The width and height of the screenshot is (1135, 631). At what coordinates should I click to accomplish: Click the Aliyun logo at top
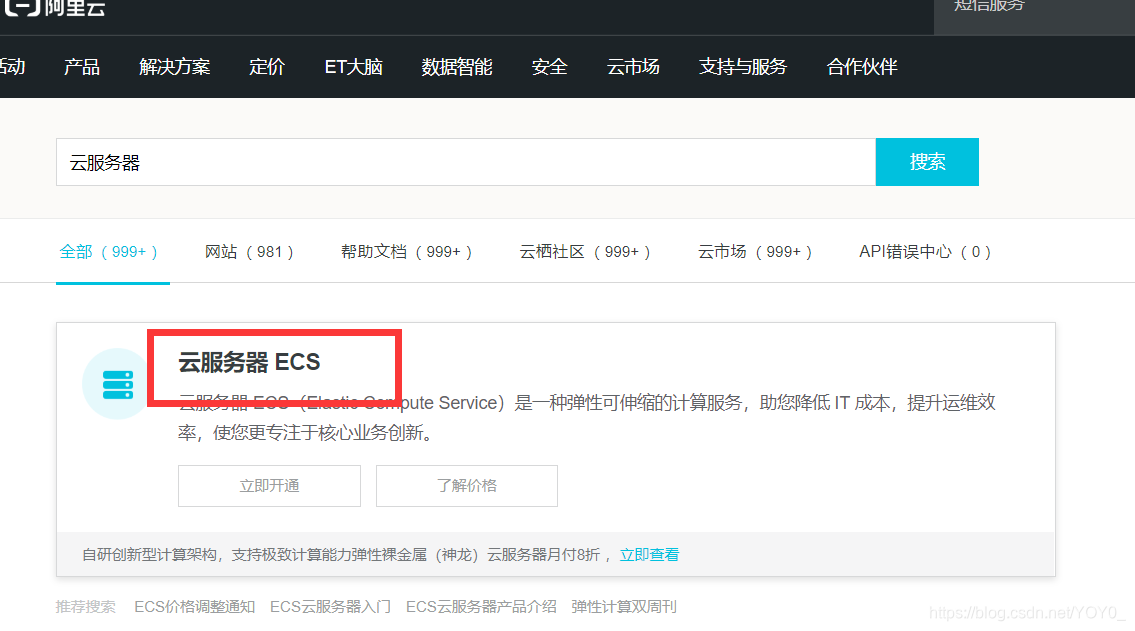(54, 7)
